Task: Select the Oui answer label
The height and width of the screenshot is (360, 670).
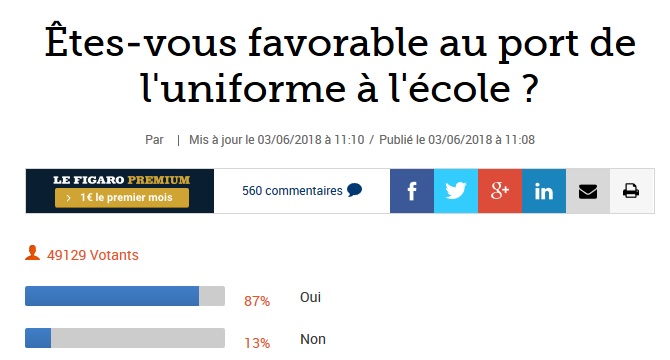Action: (310, 297)
